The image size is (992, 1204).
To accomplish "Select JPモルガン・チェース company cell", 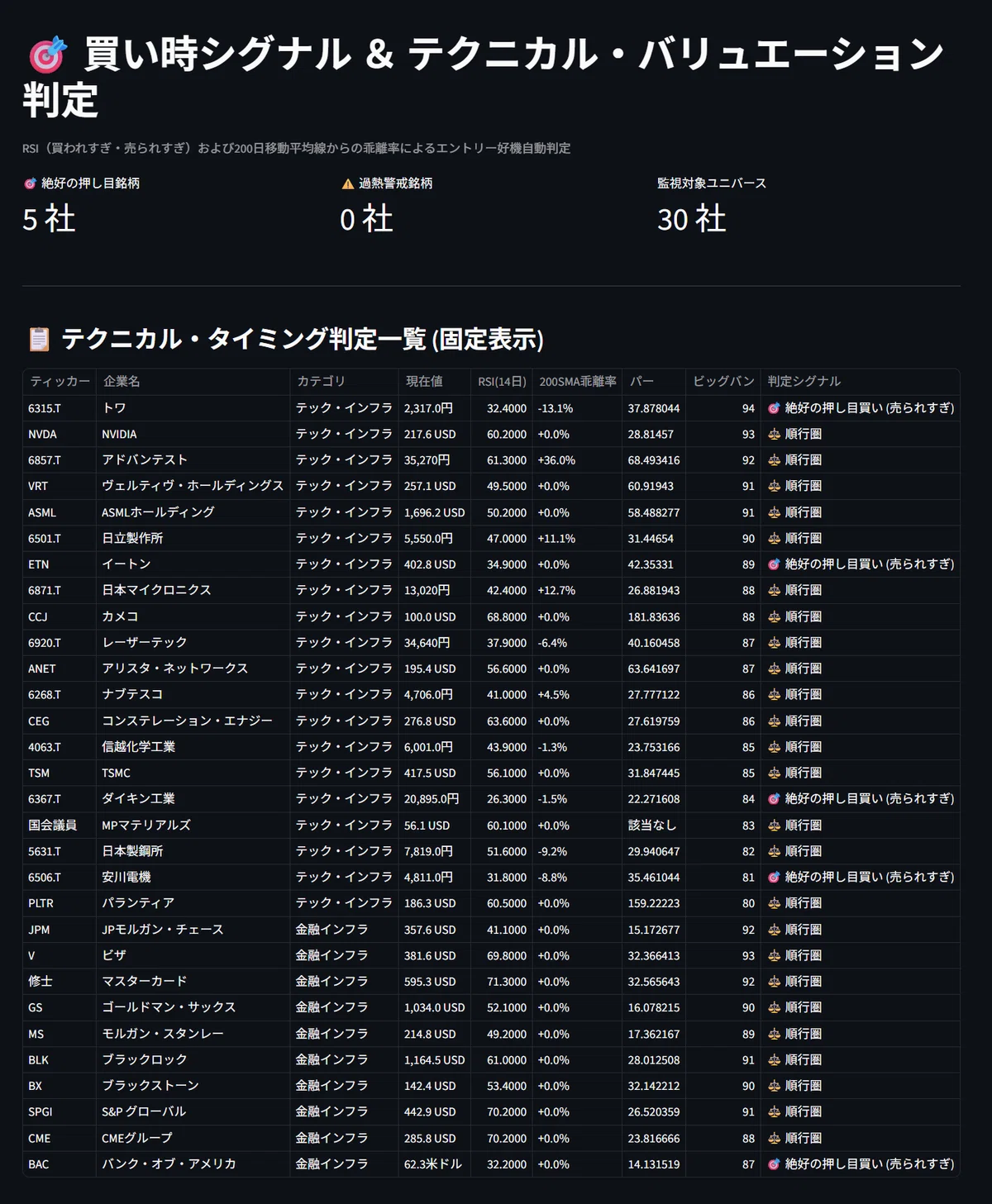I will [x=193, y=930].
